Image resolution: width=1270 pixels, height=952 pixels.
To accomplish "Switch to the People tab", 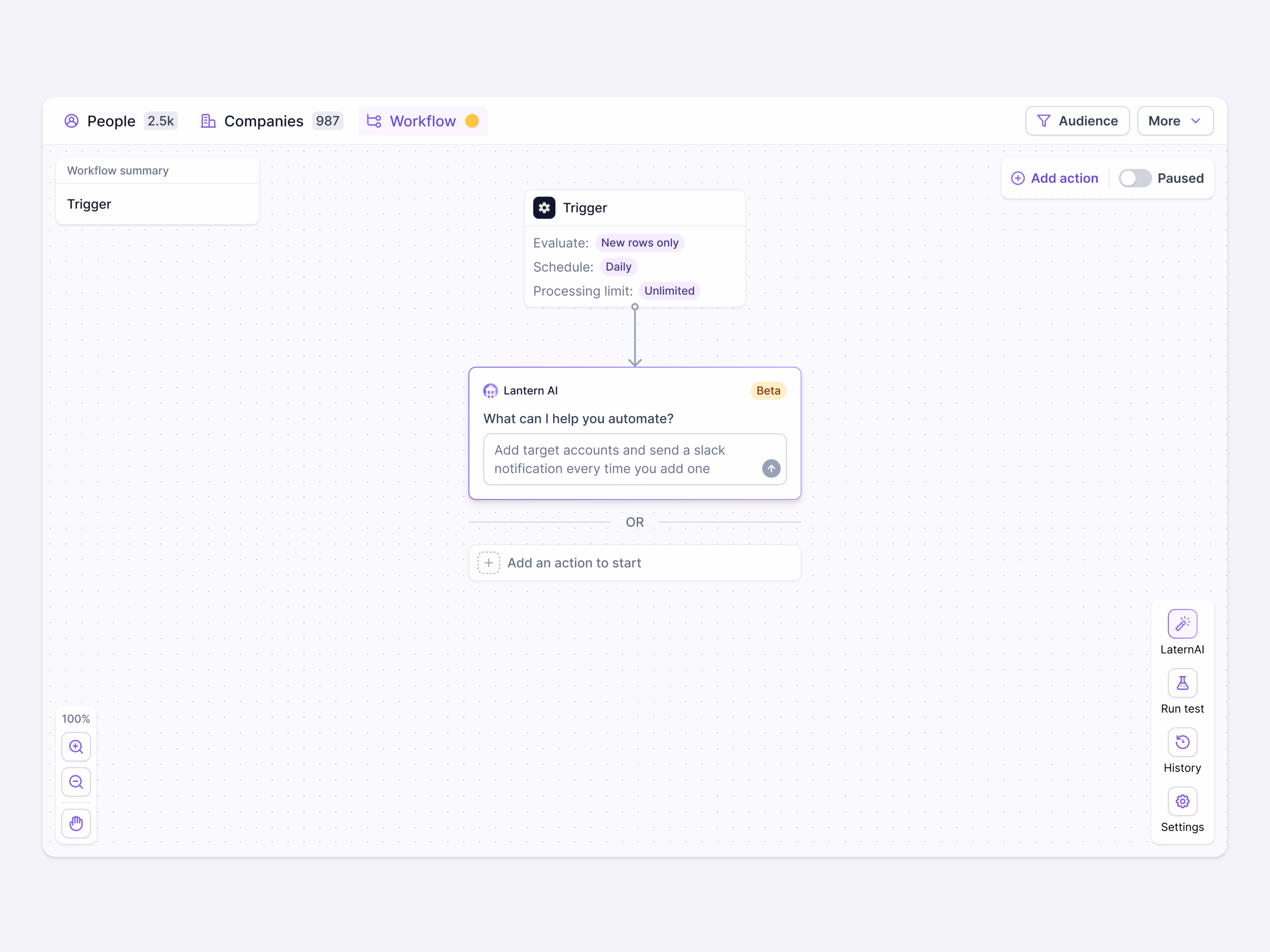I will point(121,121).
